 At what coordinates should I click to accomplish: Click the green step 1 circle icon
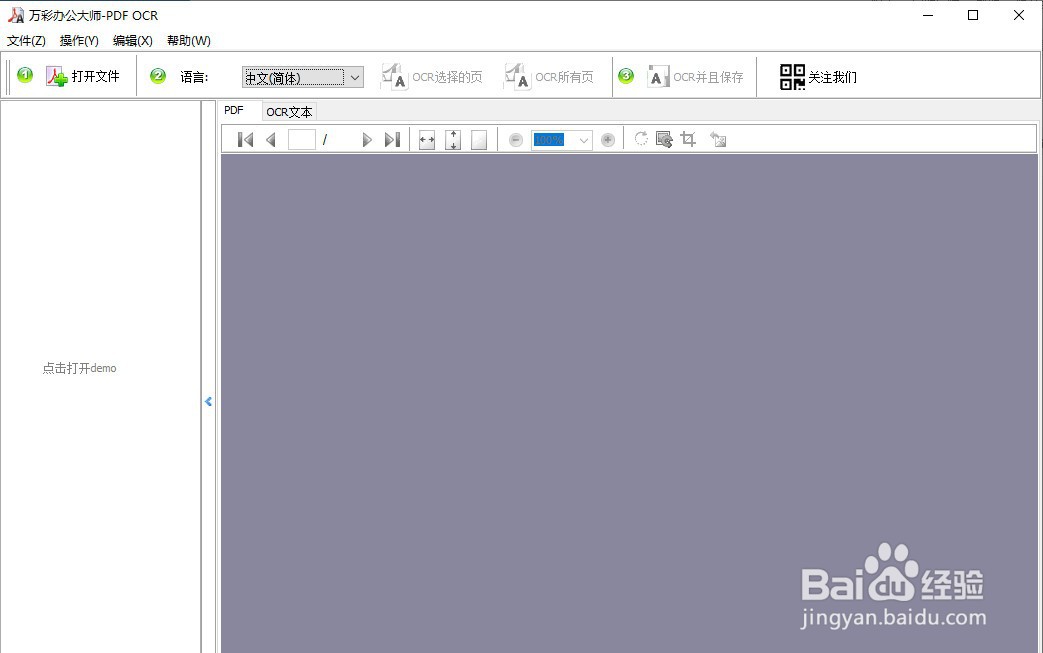point(25,75)
